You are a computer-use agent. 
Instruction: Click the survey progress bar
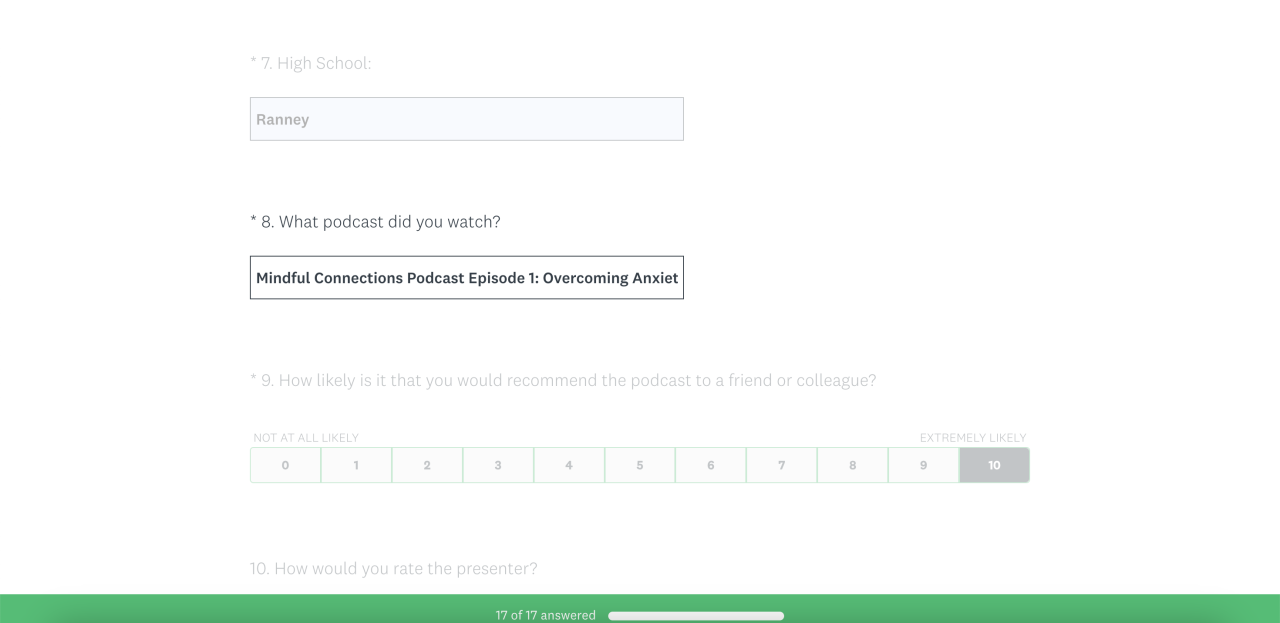click(696, 616)
